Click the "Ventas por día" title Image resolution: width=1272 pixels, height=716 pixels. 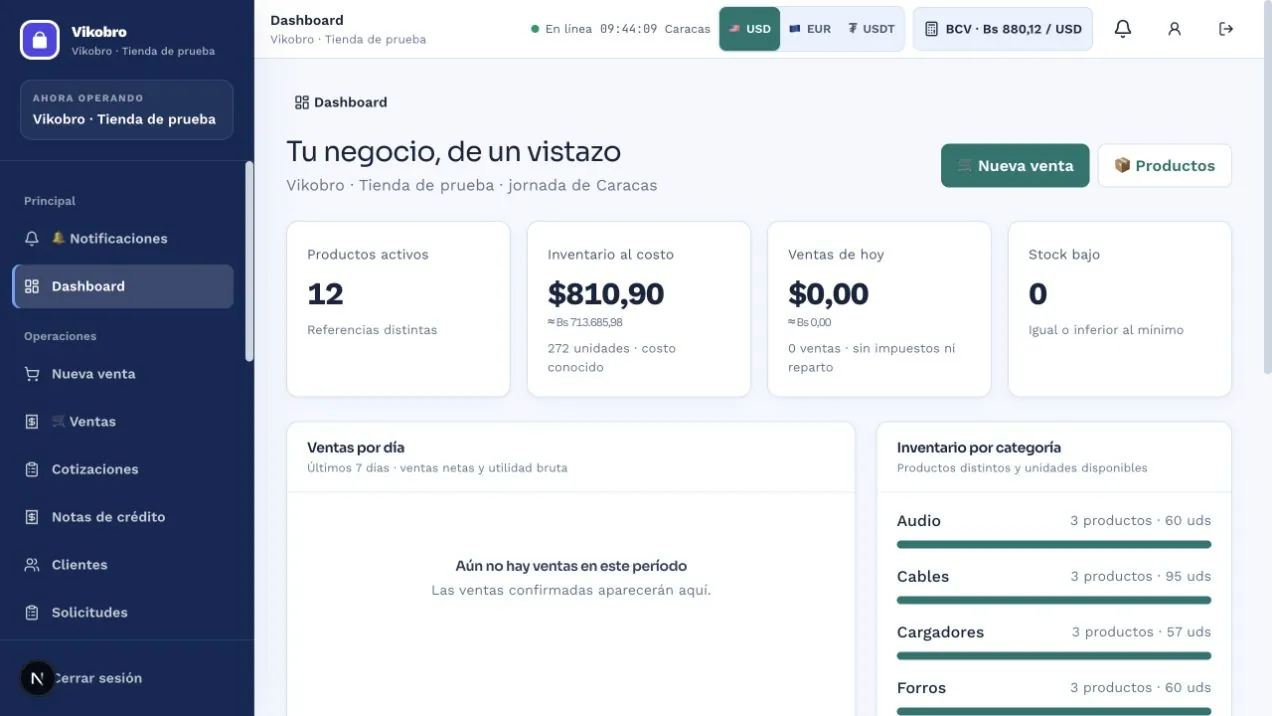click(356, 448)
